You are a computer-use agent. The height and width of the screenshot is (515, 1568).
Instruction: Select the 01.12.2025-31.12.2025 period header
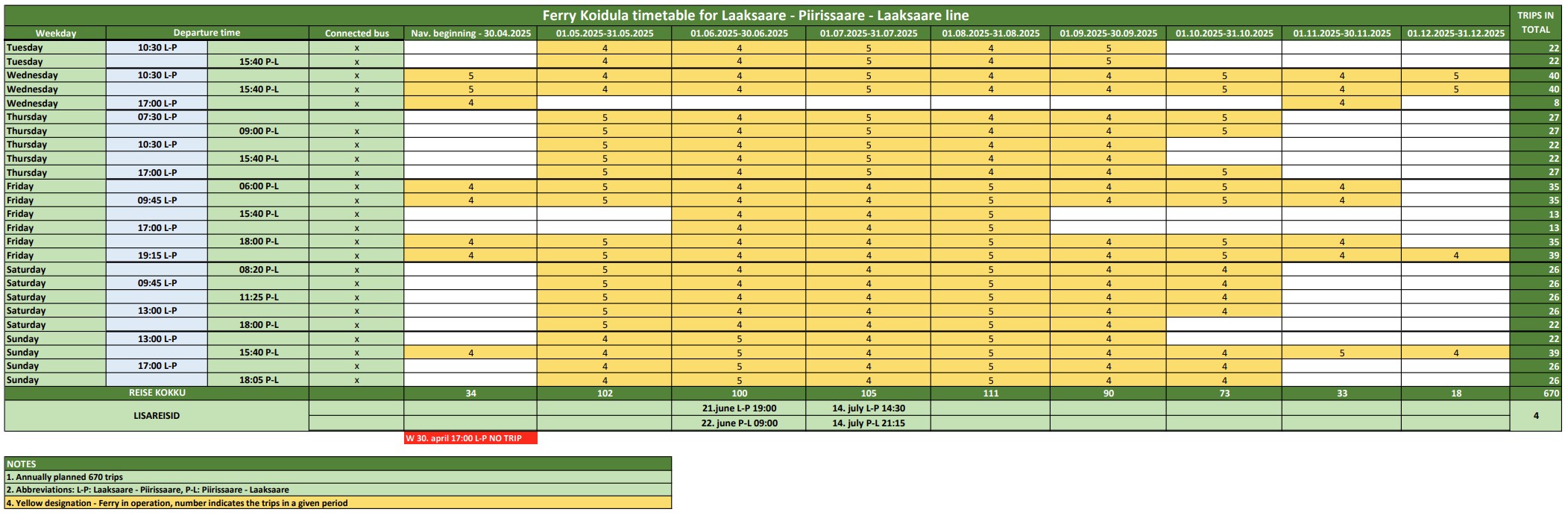(x=1456, y=33)
